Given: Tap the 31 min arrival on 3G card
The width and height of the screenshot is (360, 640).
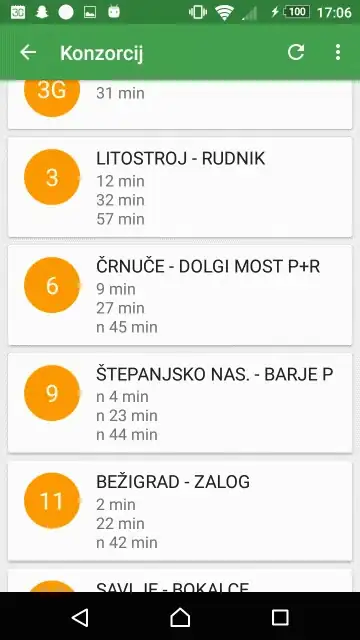Looking at the screenshot, I should point(120,93).
